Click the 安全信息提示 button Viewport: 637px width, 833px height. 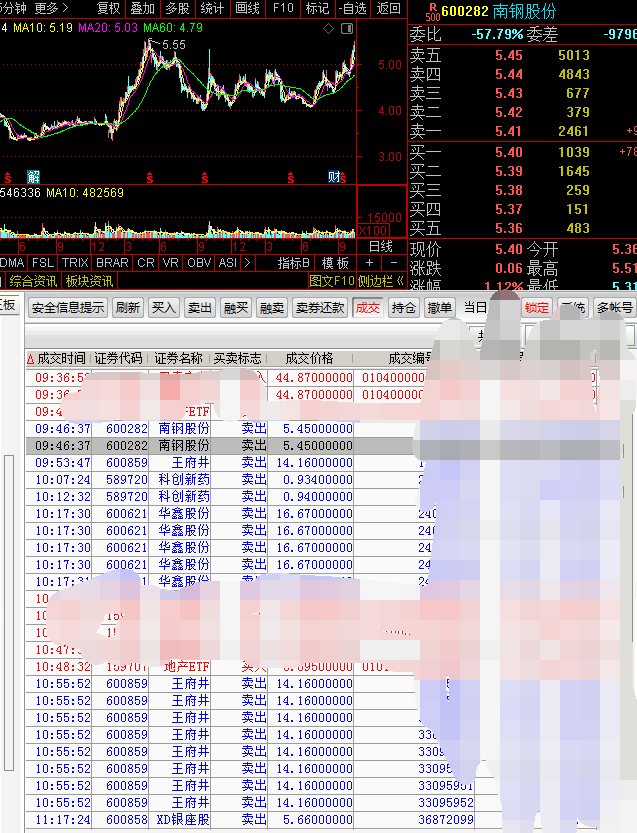68,308
